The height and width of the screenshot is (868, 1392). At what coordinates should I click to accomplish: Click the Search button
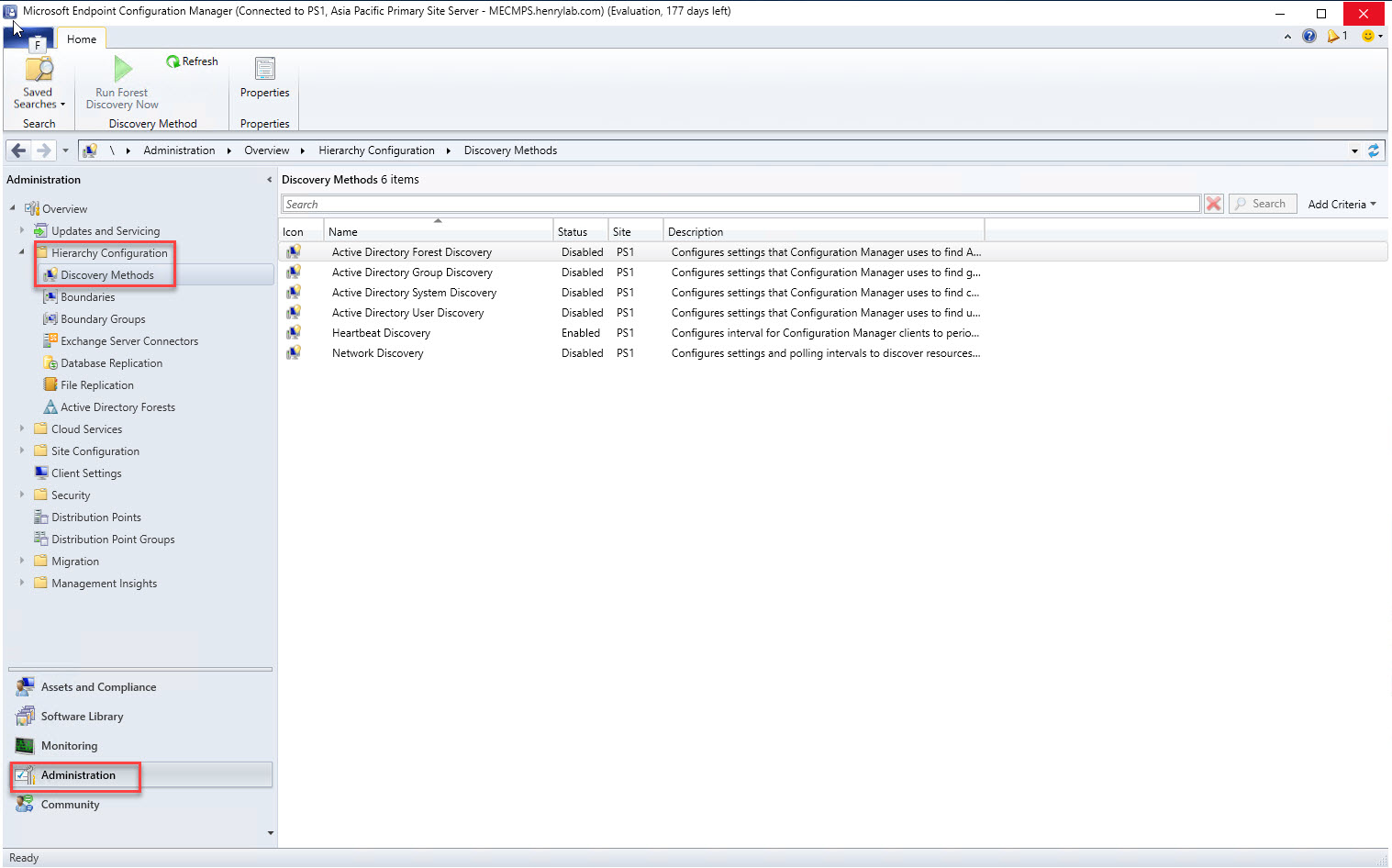click(x=1263, y=204)
